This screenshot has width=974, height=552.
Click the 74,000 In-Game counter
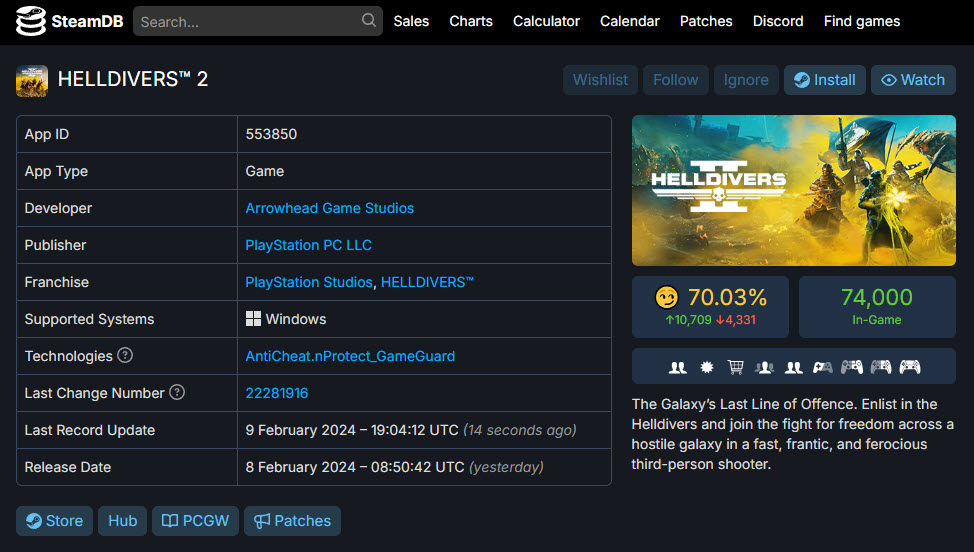pos(877,307)
